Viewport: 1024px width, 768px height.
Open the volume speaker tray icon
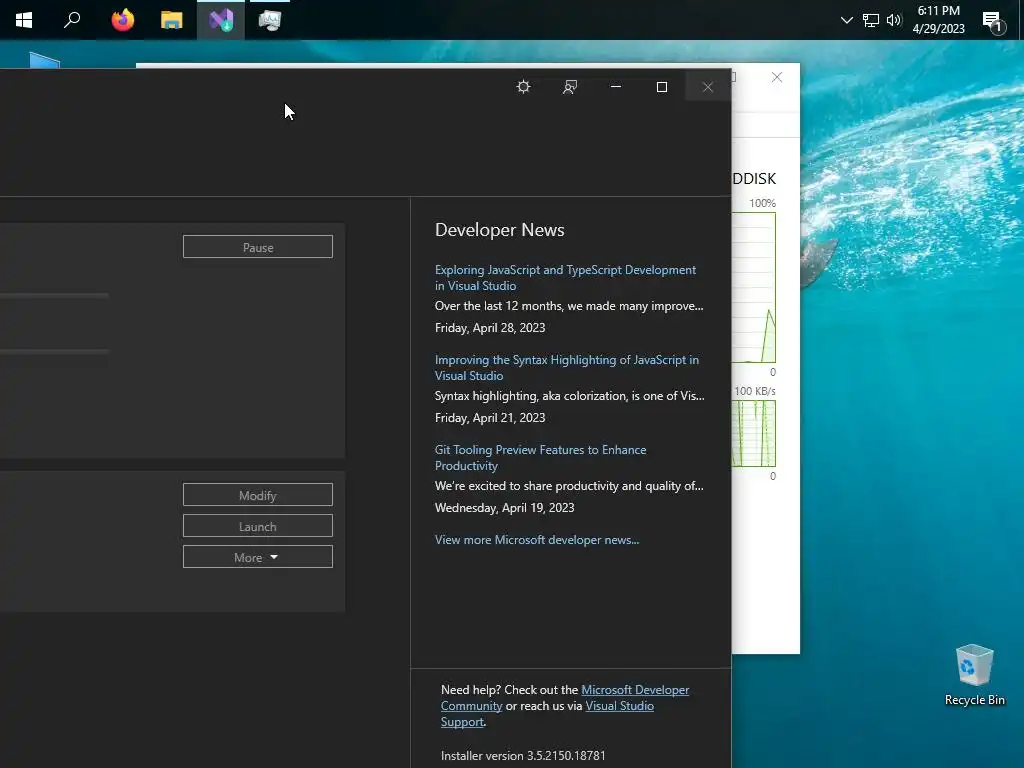(893, 20)
